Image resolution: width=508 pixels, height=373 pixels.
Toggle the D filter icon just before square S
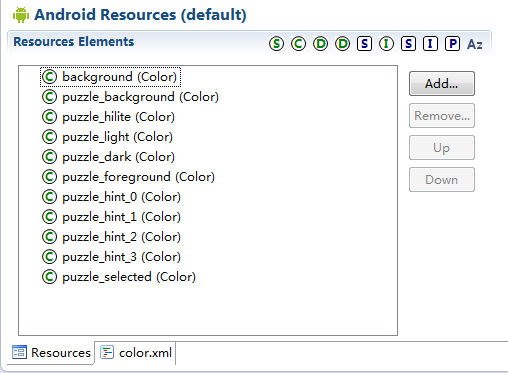(342, 44)
